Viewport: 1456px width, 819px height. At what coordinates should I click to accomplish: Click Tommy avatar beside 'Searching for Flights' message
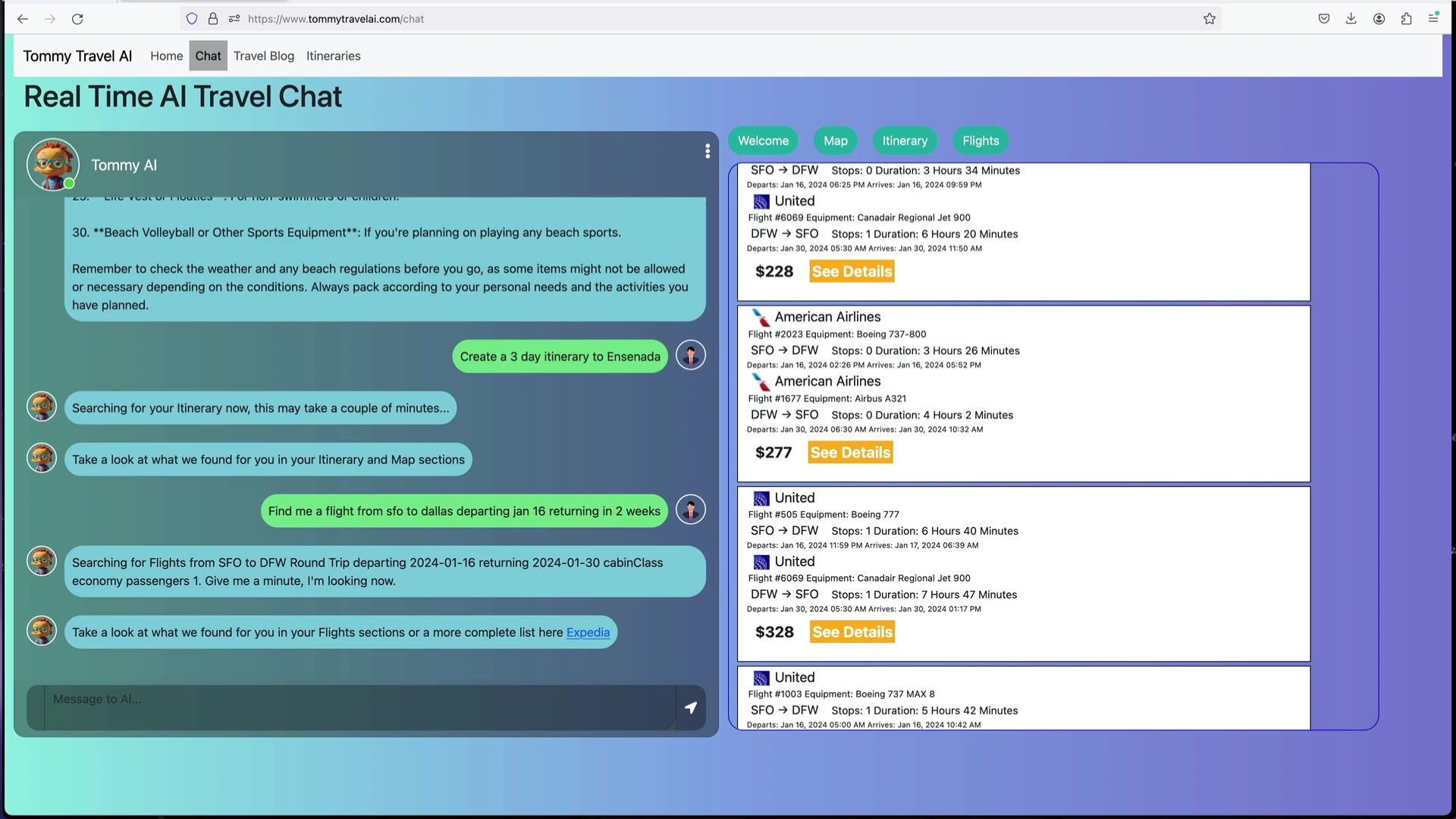(x=42, y=561)
